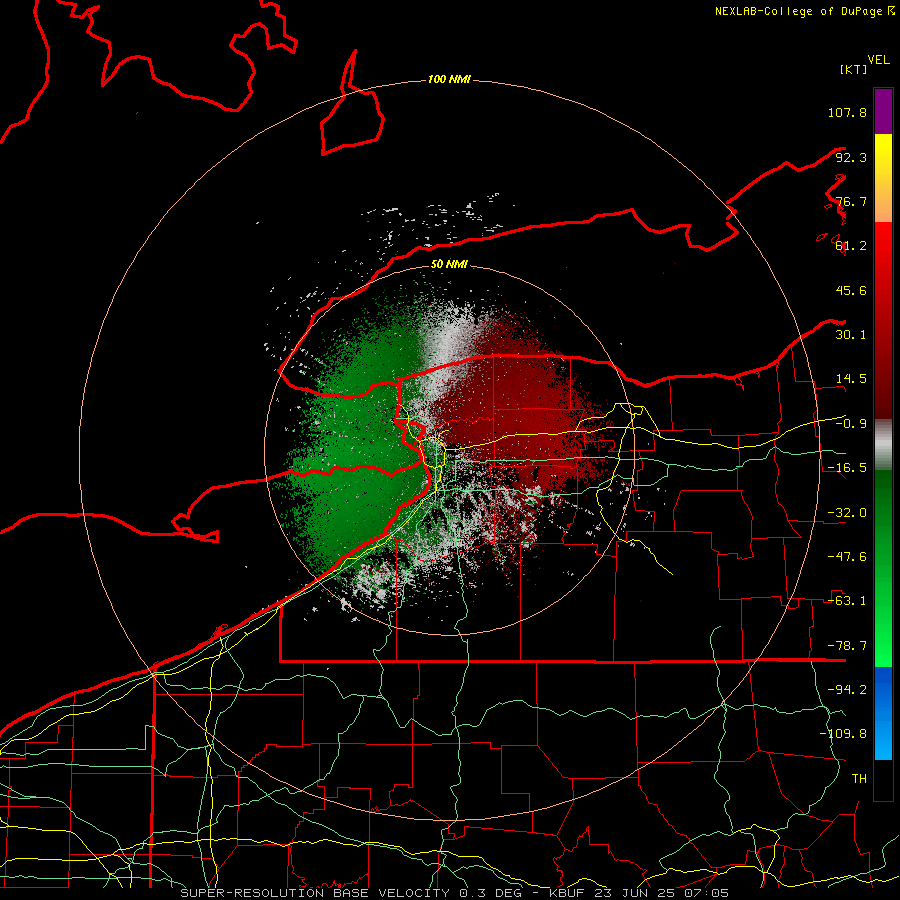The height and width of the screenshot is (900, 900).
Task: Click the yellow-orange segment of the color bar
Action: [x=883, y=178]
